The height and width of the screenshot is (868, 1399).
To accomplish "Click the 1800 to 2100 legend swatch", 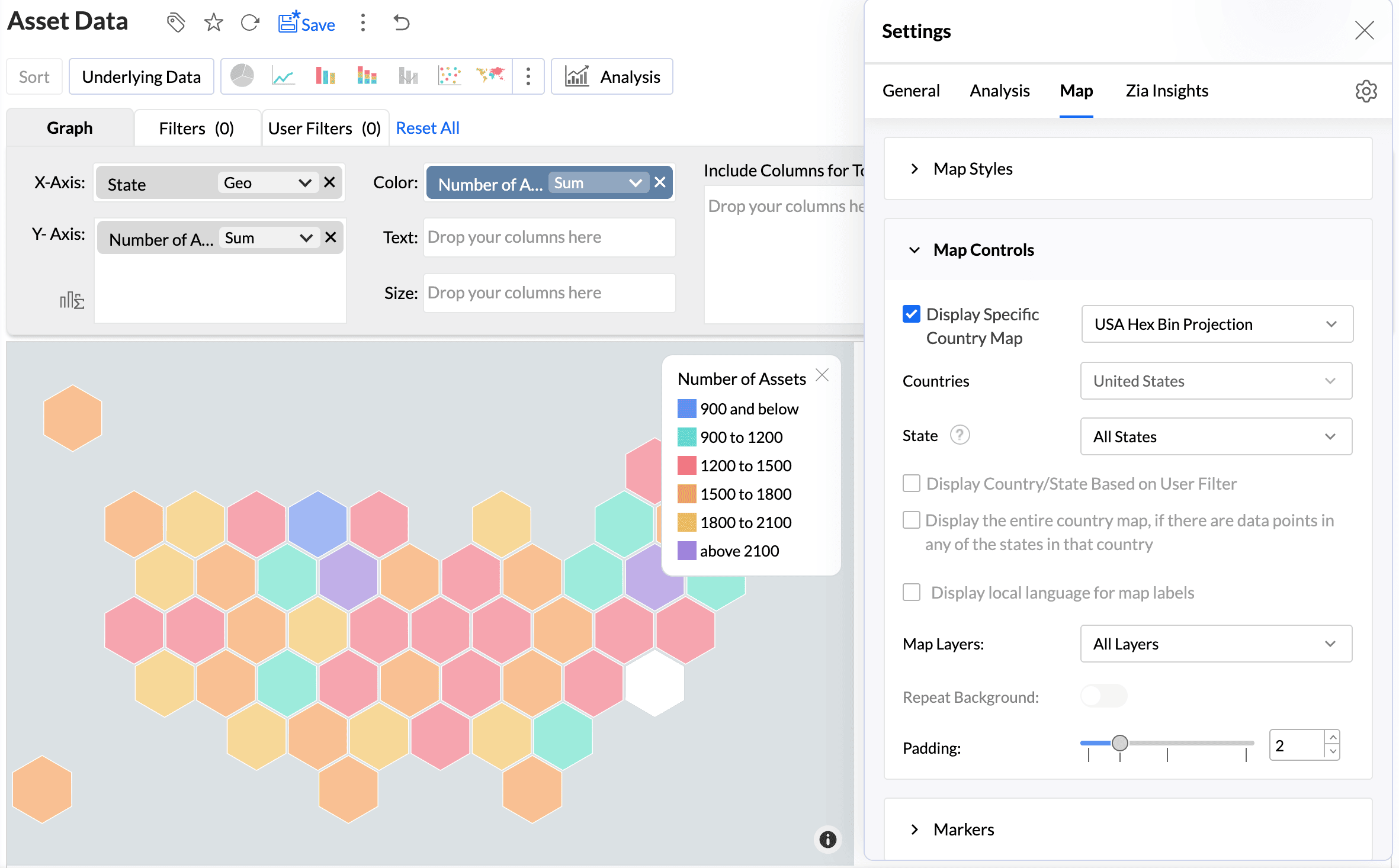I will tap(686, 522).
